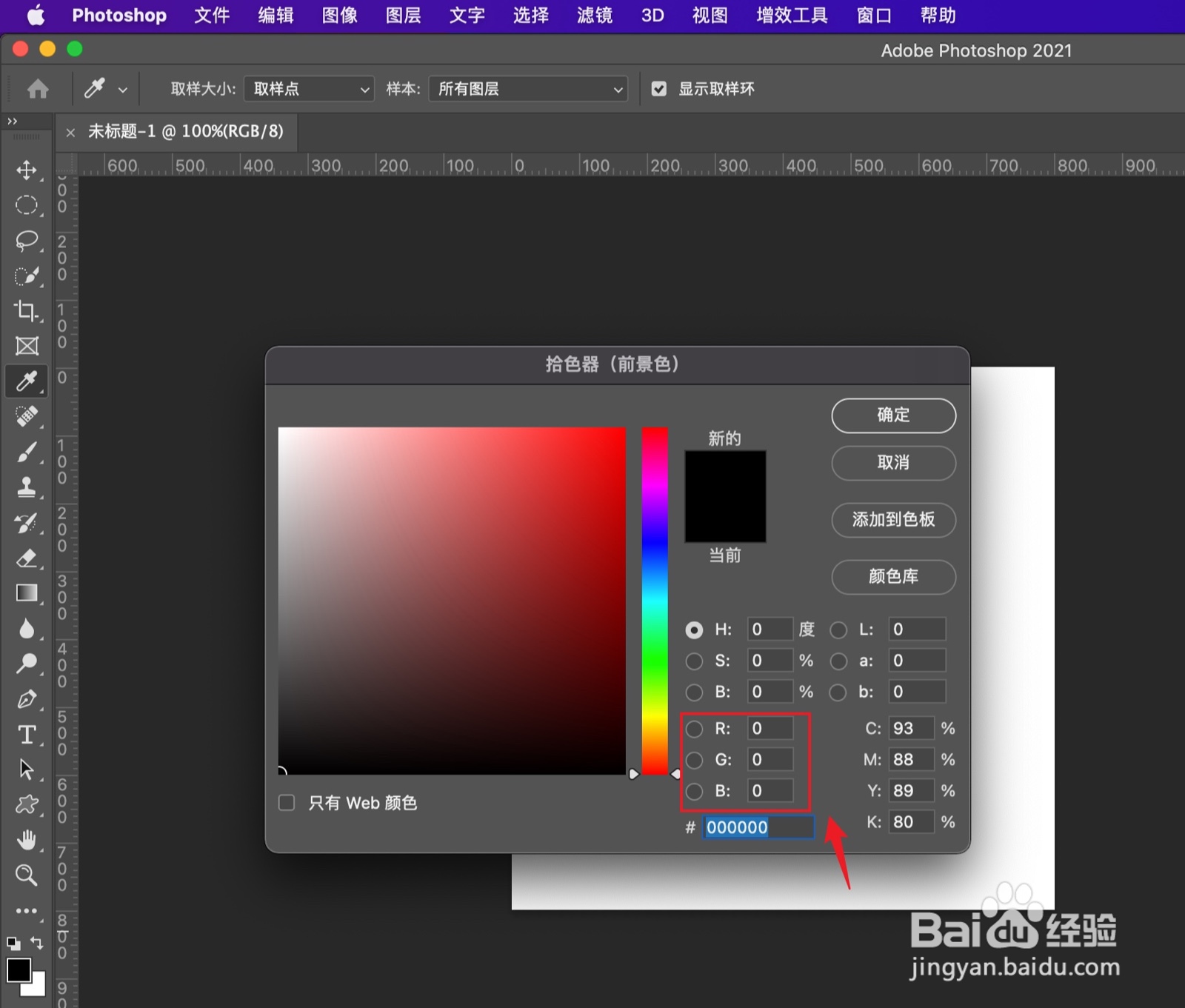Switch to the 未标题-1 document tab

(186, 131)
